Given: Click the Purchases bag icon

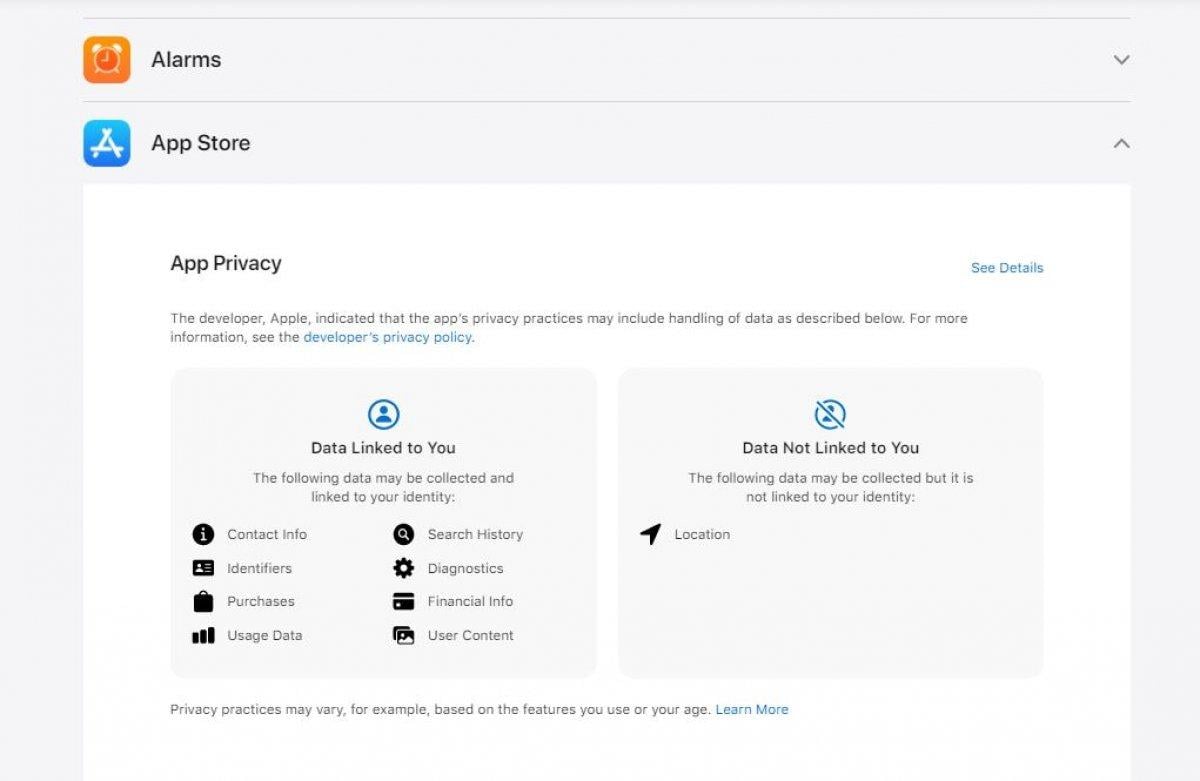Looking at the screenshot, I should tap(203, 602).
